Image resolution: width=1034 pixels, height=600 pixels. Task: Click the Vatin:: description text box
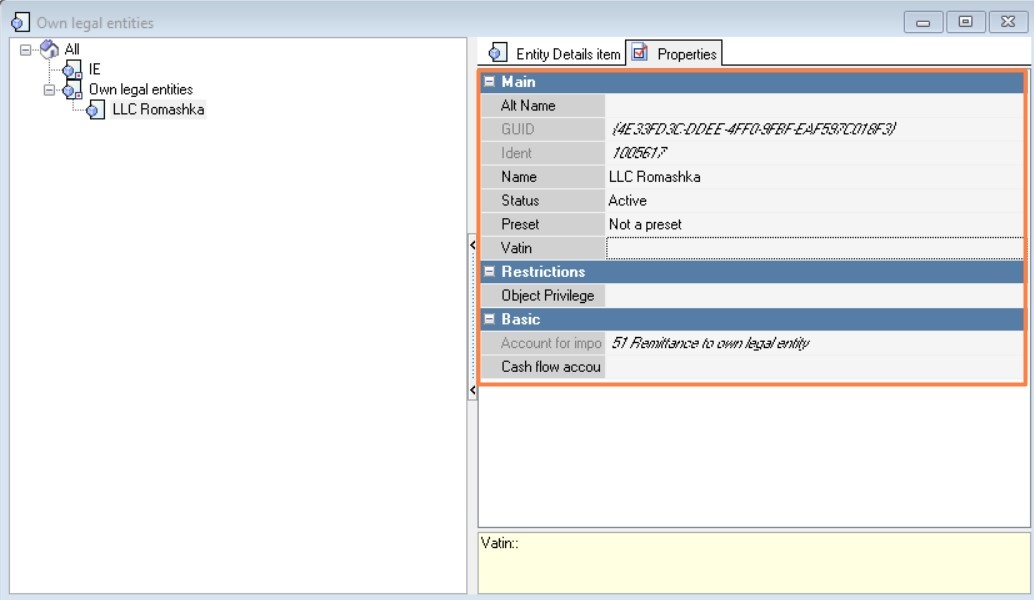pos(754,563)
